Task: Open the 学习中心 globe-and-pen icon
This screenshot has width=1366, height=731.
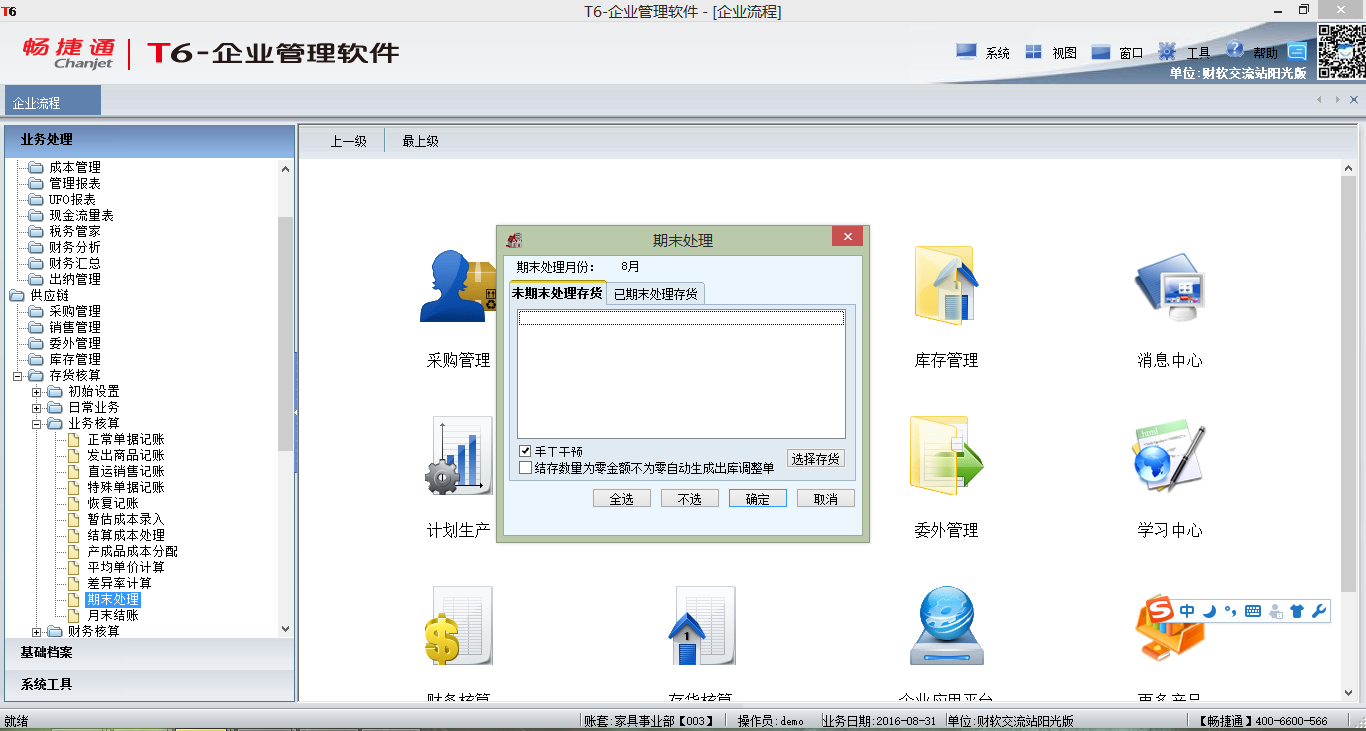Action: coord(1169,456)
